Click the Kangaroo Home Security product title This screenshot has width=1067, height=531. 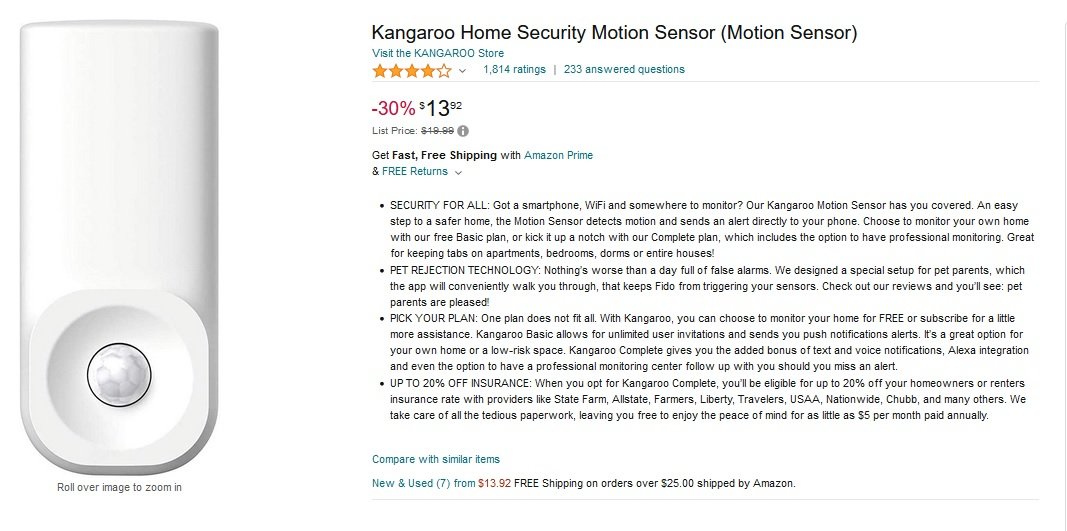point(614,33)
